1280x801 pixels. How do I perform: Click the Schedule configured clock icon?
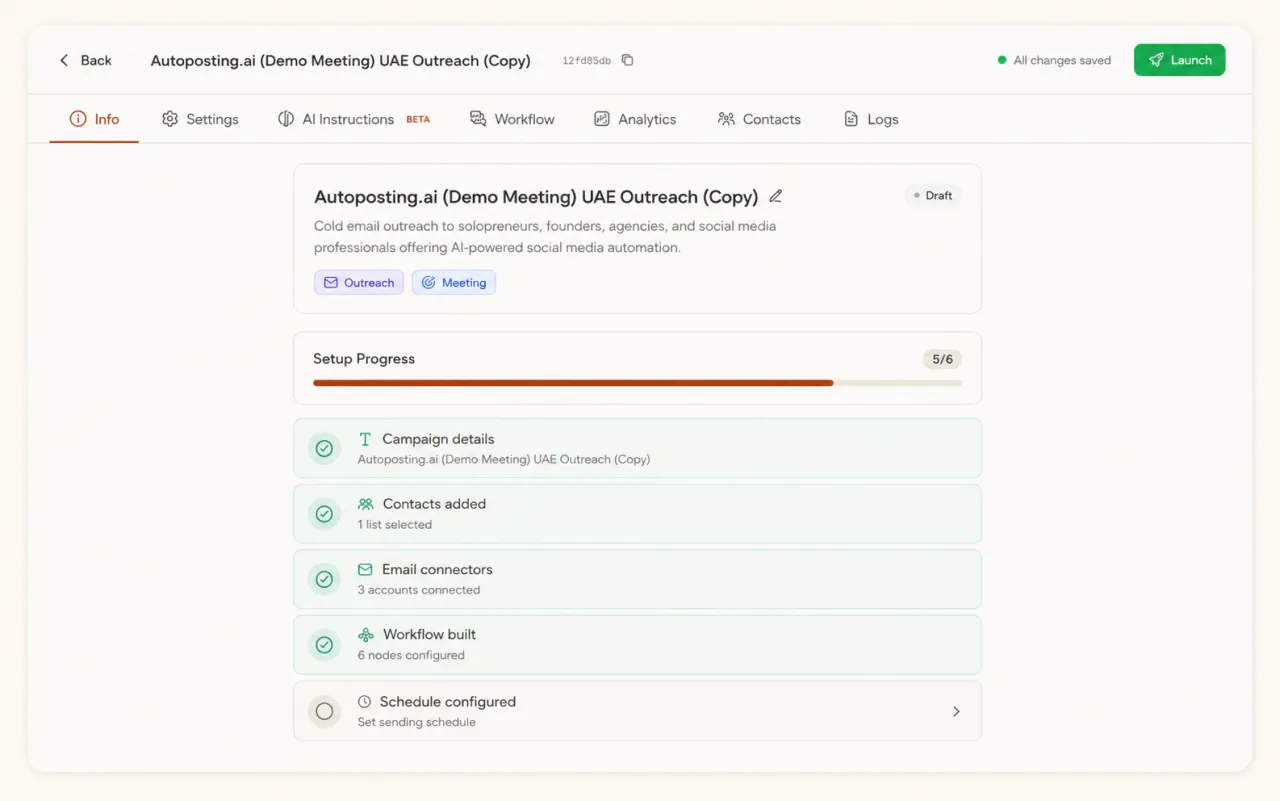364,702
